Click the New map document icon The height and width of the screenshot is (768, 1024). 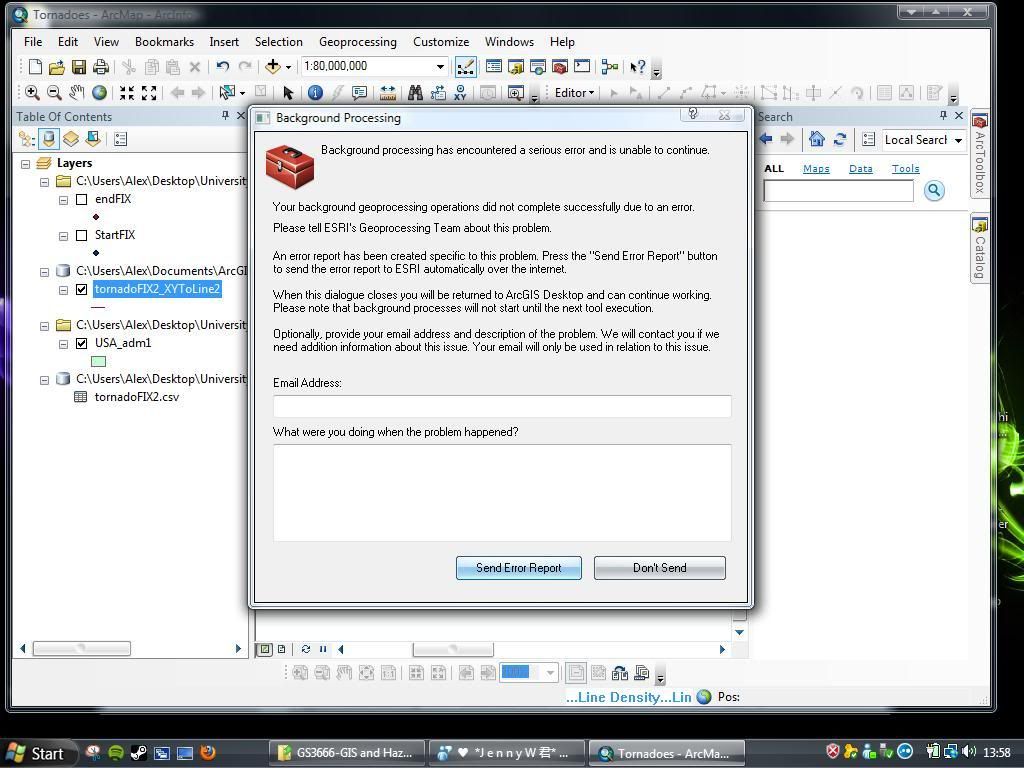tap(35, 67)
